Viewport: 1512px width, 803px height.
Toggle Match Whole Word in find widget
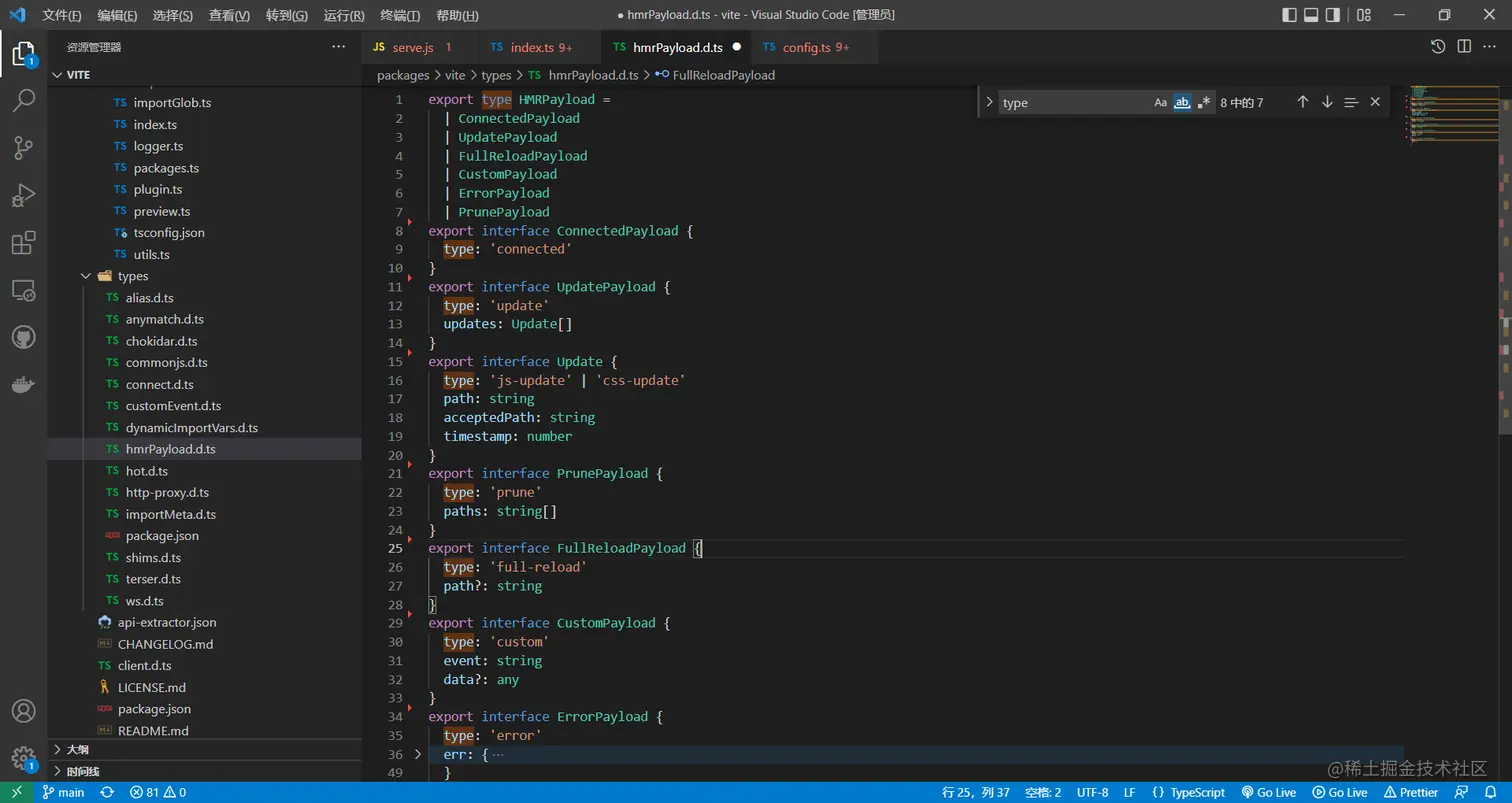(1182, 102)
